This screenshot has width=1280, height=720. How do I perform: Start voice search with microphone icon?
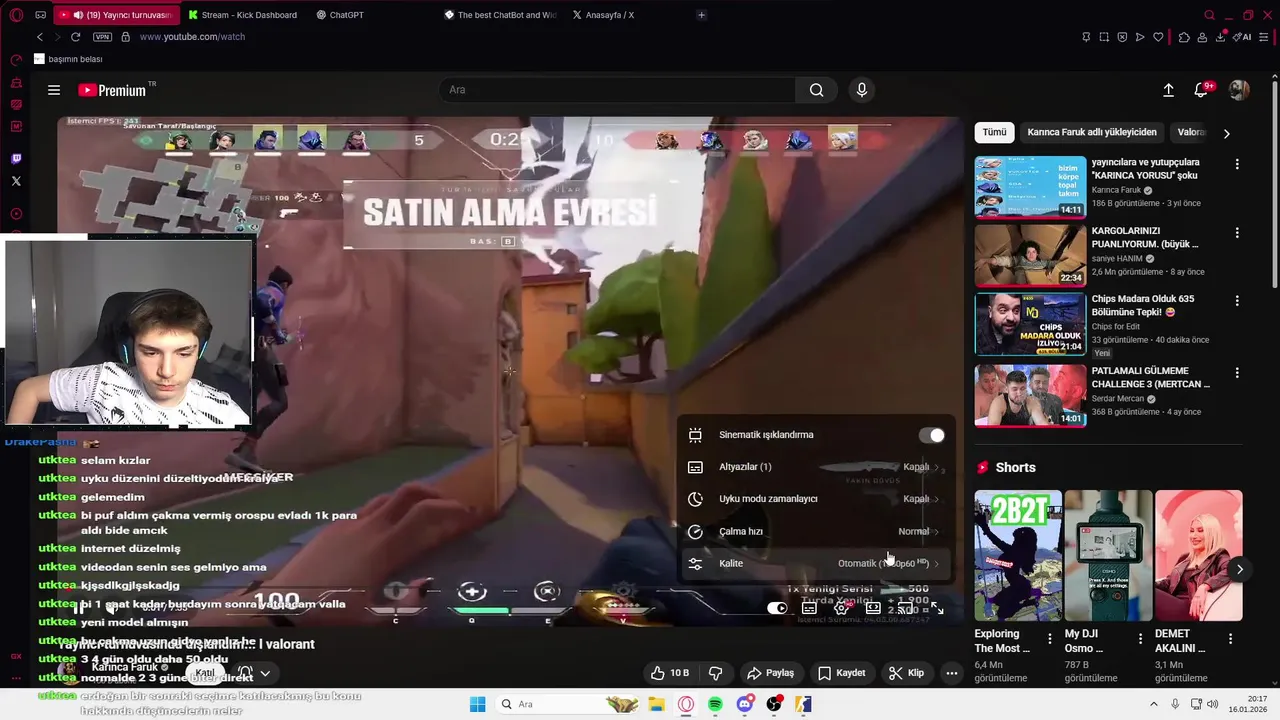862,90
